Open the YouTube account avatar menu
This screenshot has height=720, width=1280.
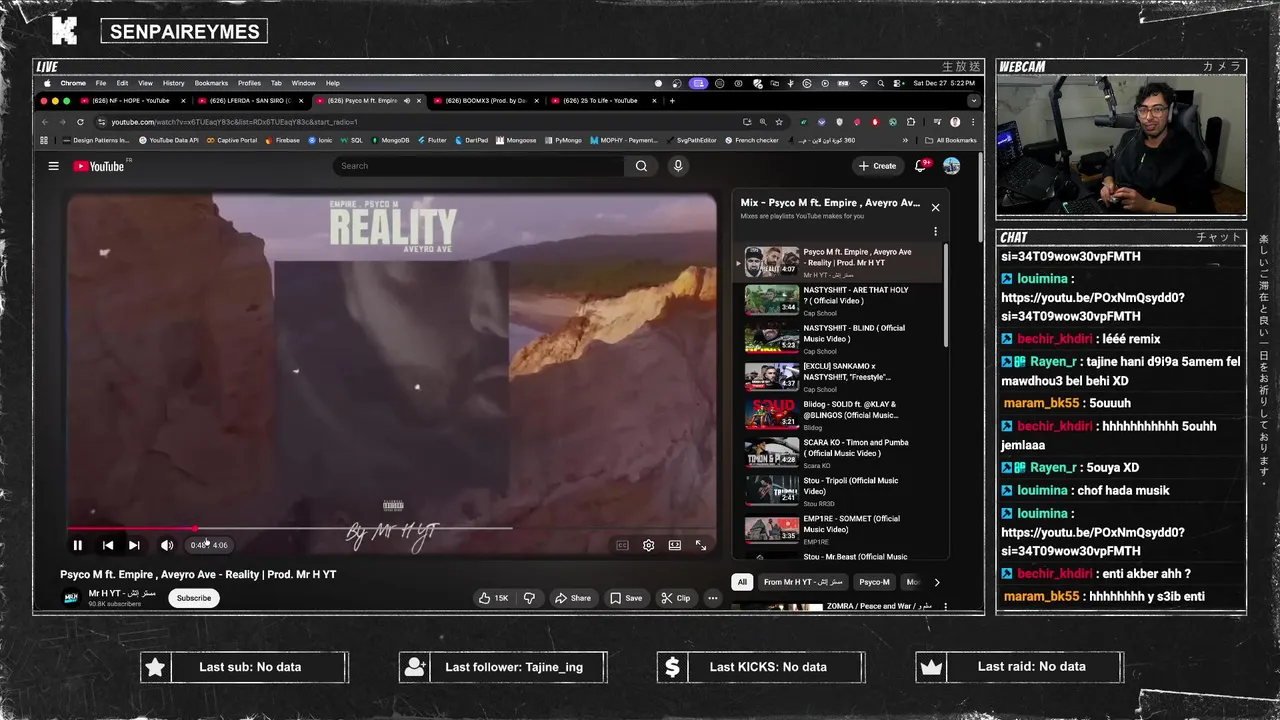[951, 166]
